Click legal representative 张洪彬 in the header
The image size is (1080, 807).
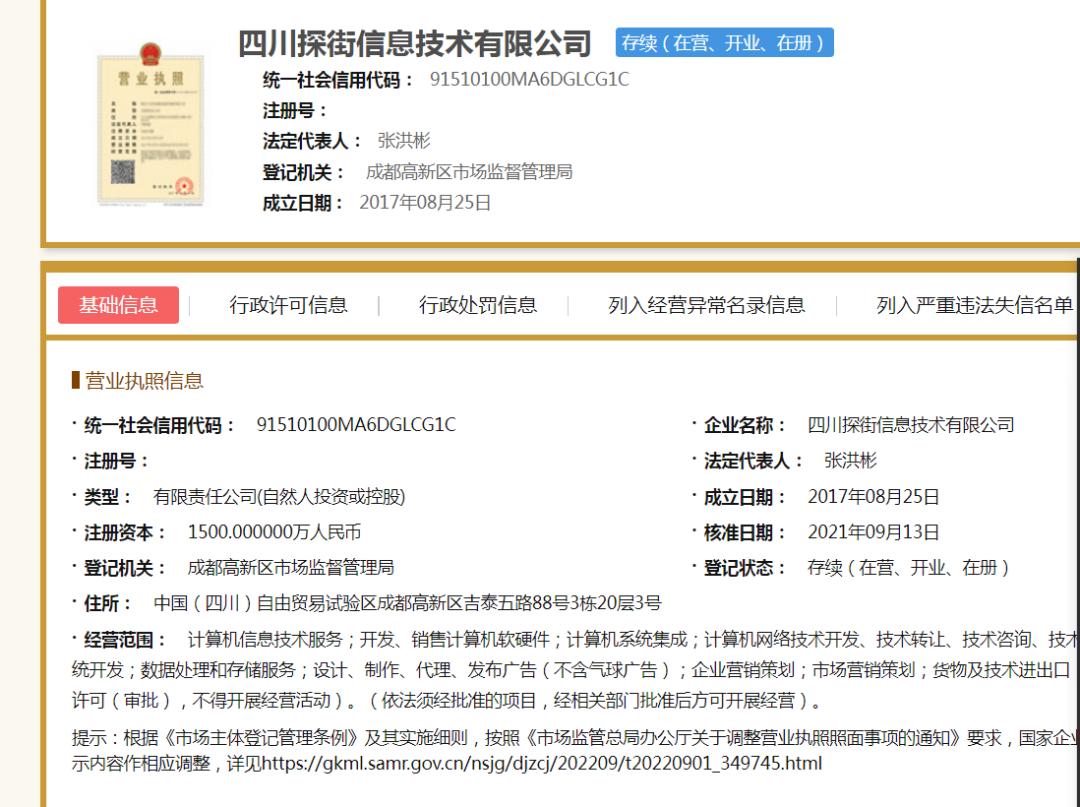(404, 141)
